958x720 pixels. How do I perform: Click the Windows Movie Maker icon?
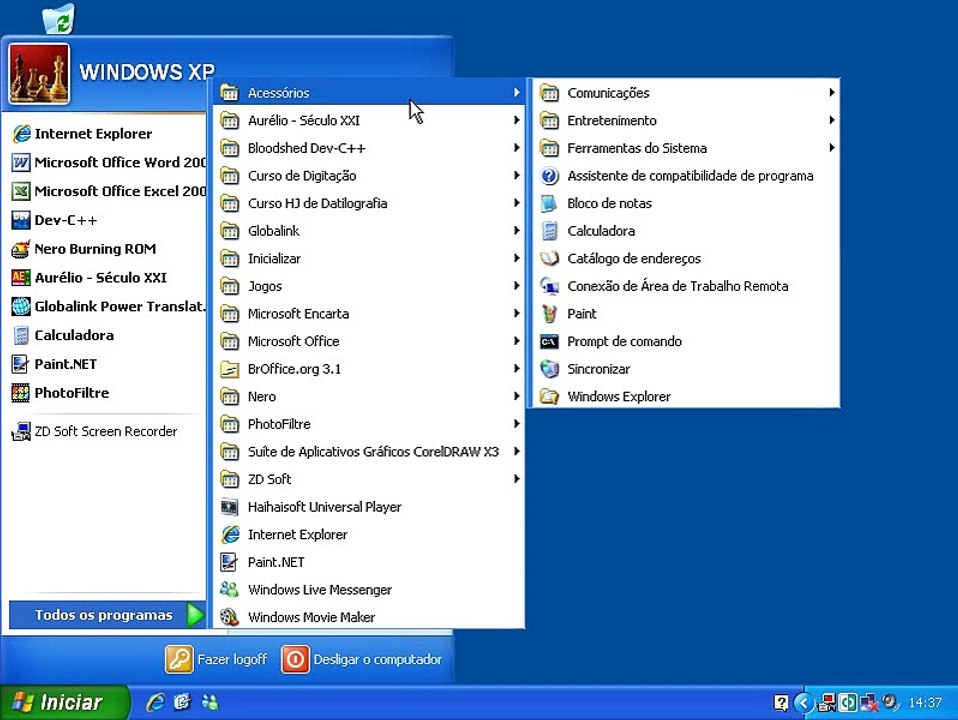point(230,617)
